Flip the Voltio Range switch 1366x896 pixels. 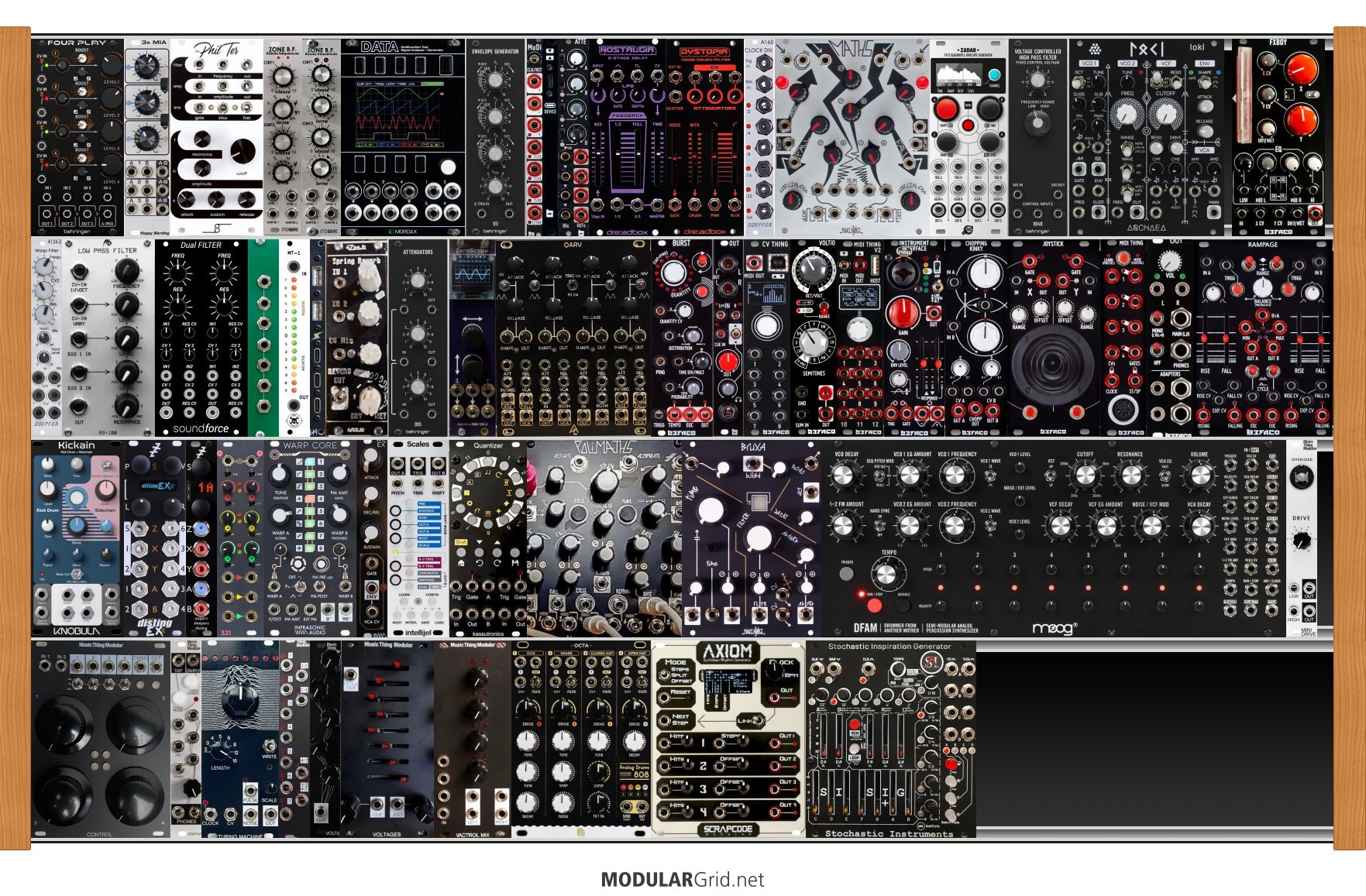click(x=824, y=306)
